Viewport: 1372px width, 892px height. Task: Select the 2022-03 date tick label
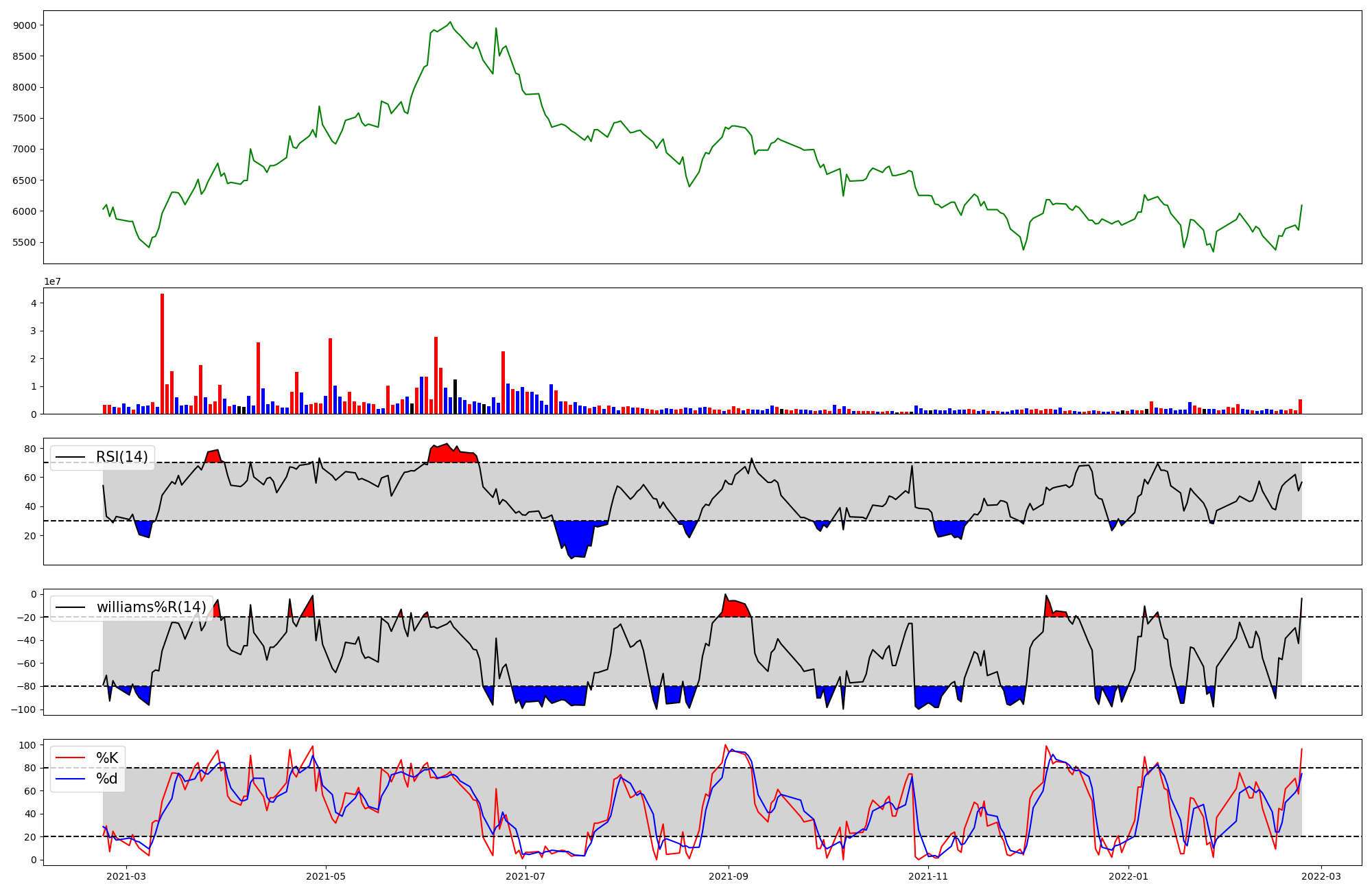click(1321, 876)
